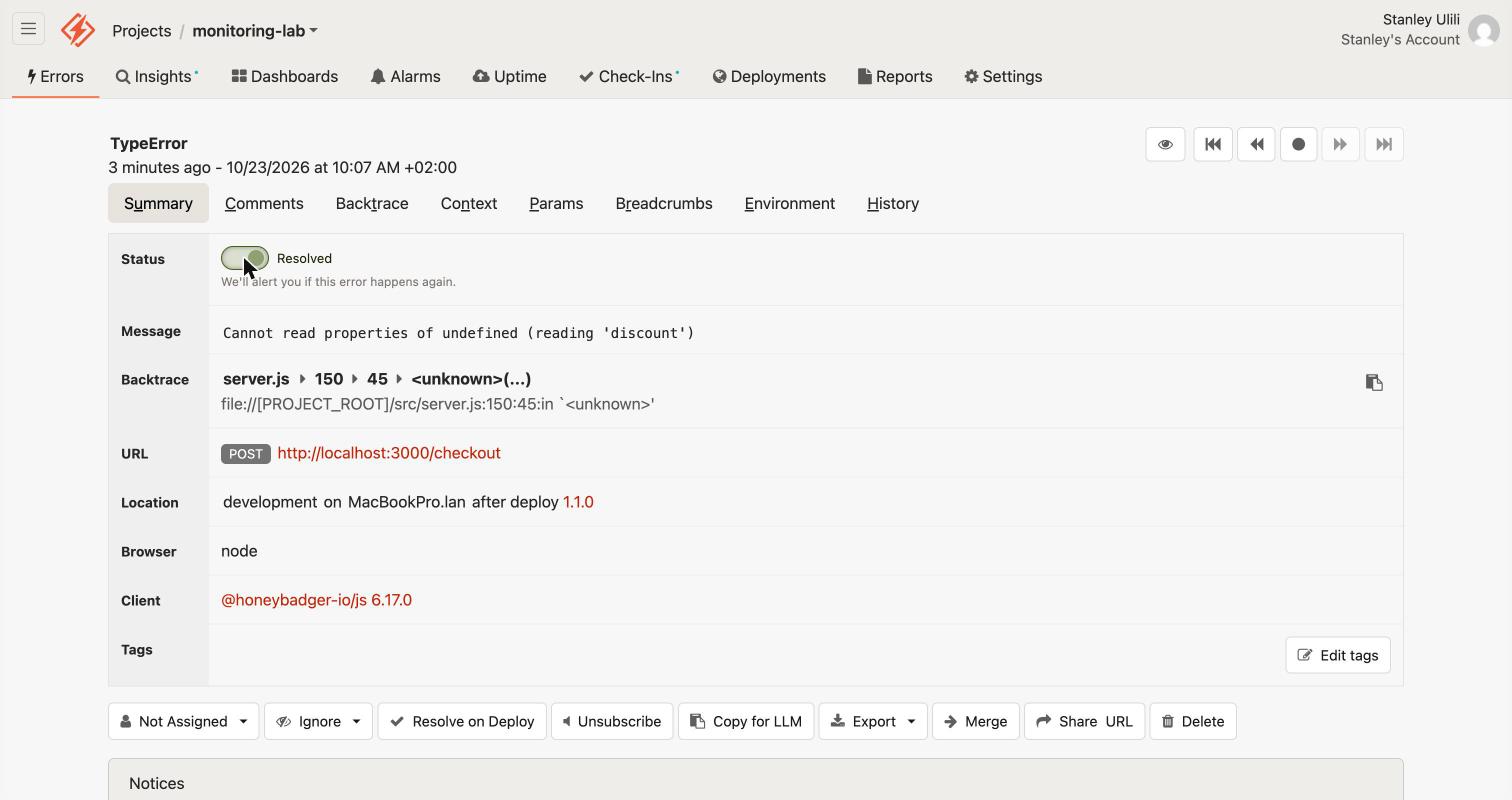Screen dimensions: 1512x800
Task: Expand the Ignore dropdown arrow
Action: [x=357, y=721]
